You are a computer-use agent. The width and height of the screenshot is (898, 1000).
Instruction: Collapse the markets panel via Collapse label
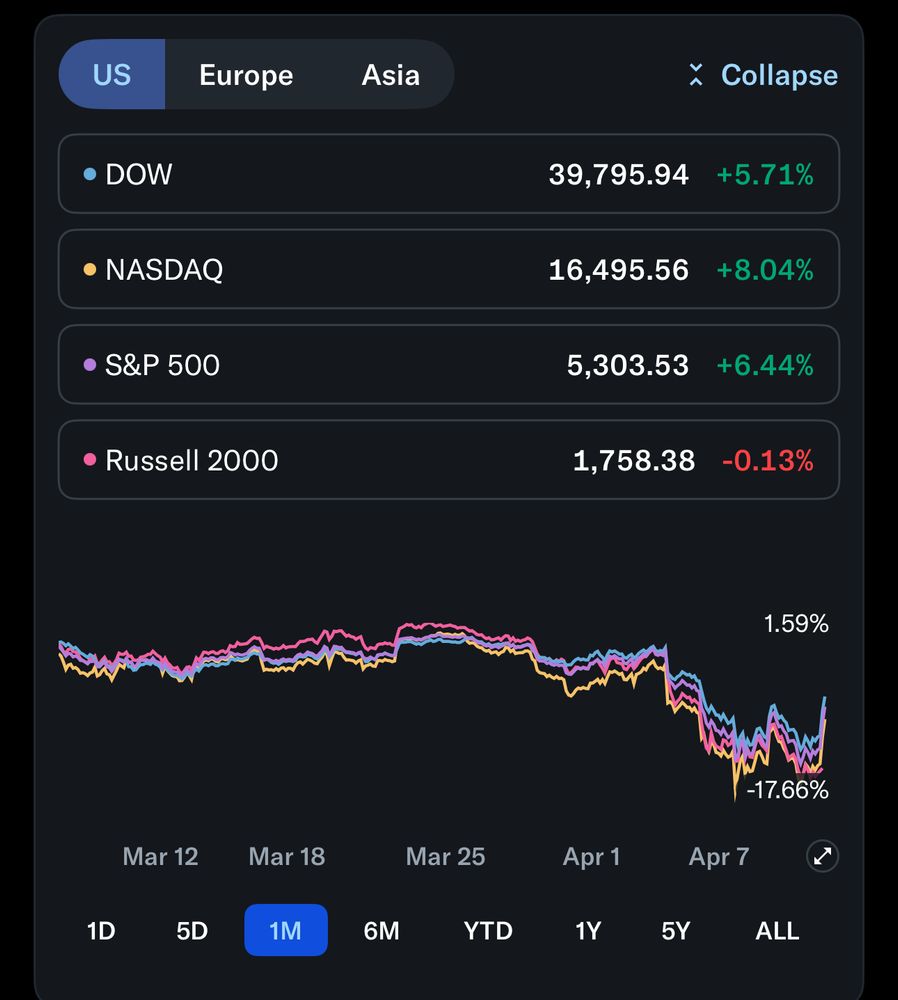coord(779,75)
